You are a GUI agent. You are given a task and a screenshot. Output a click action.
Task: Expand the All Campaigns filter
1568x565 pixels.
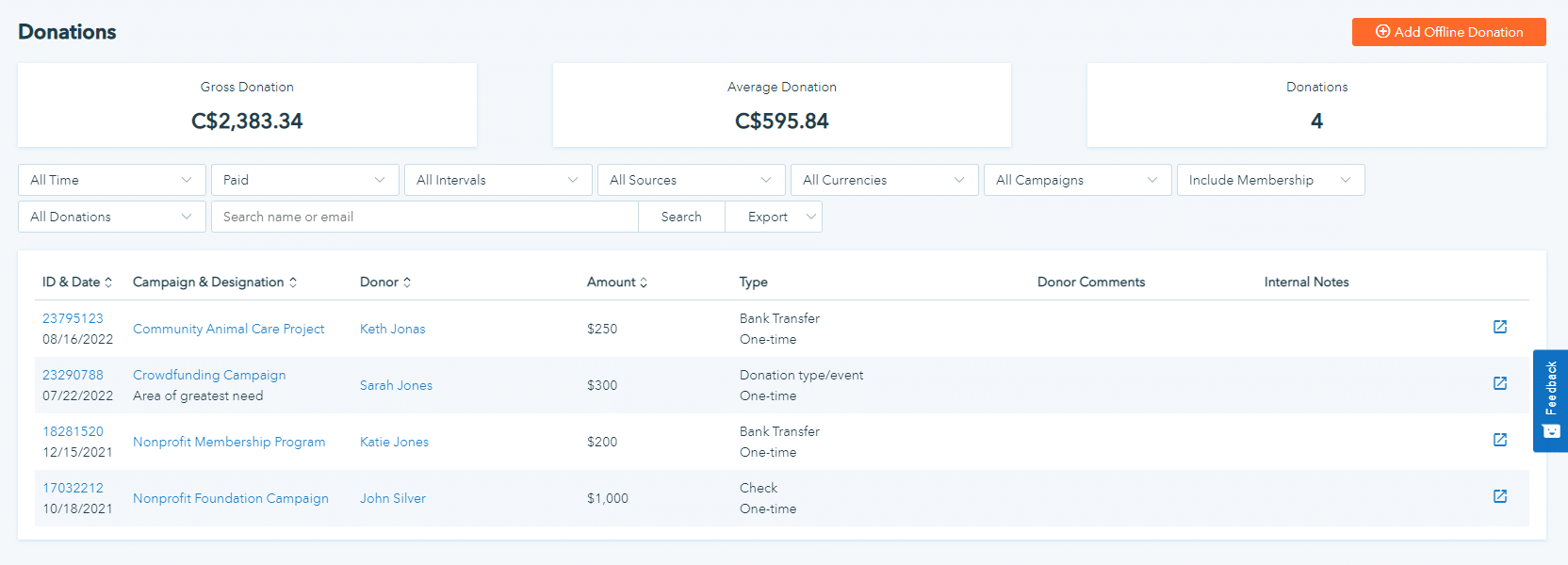coord(1077,180)
